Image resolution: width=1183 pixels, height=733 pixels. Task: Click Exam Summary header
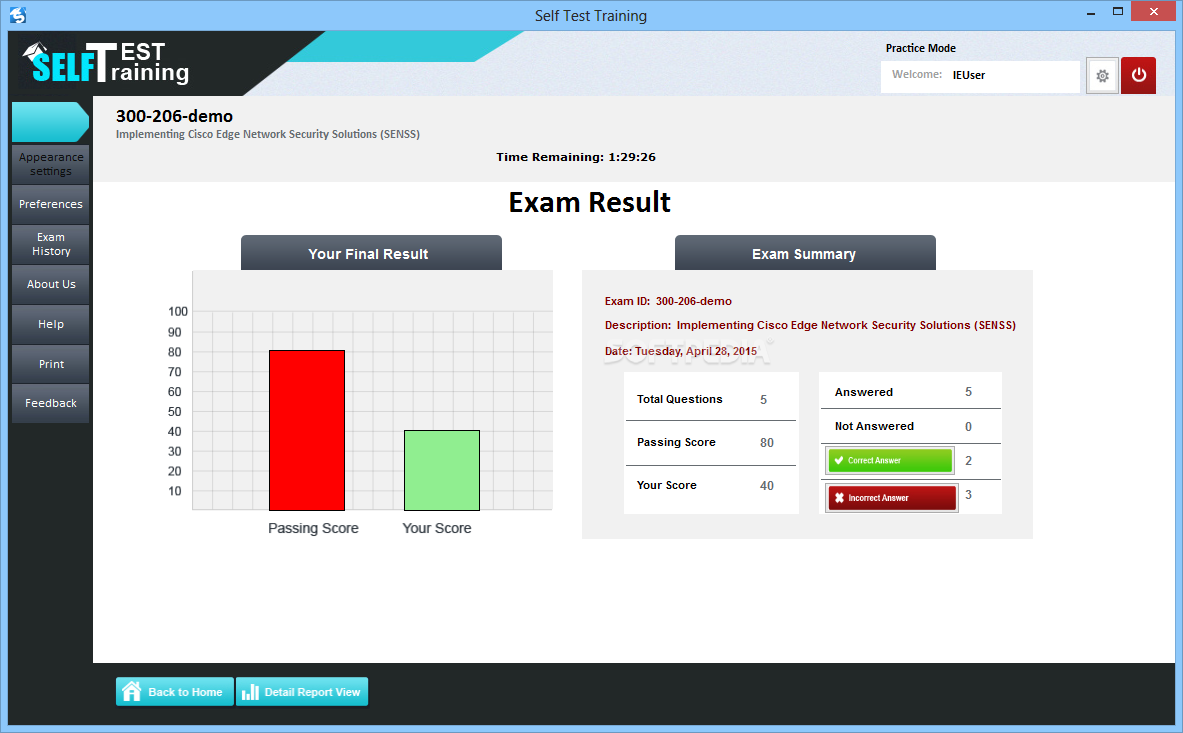coord(805,253)
